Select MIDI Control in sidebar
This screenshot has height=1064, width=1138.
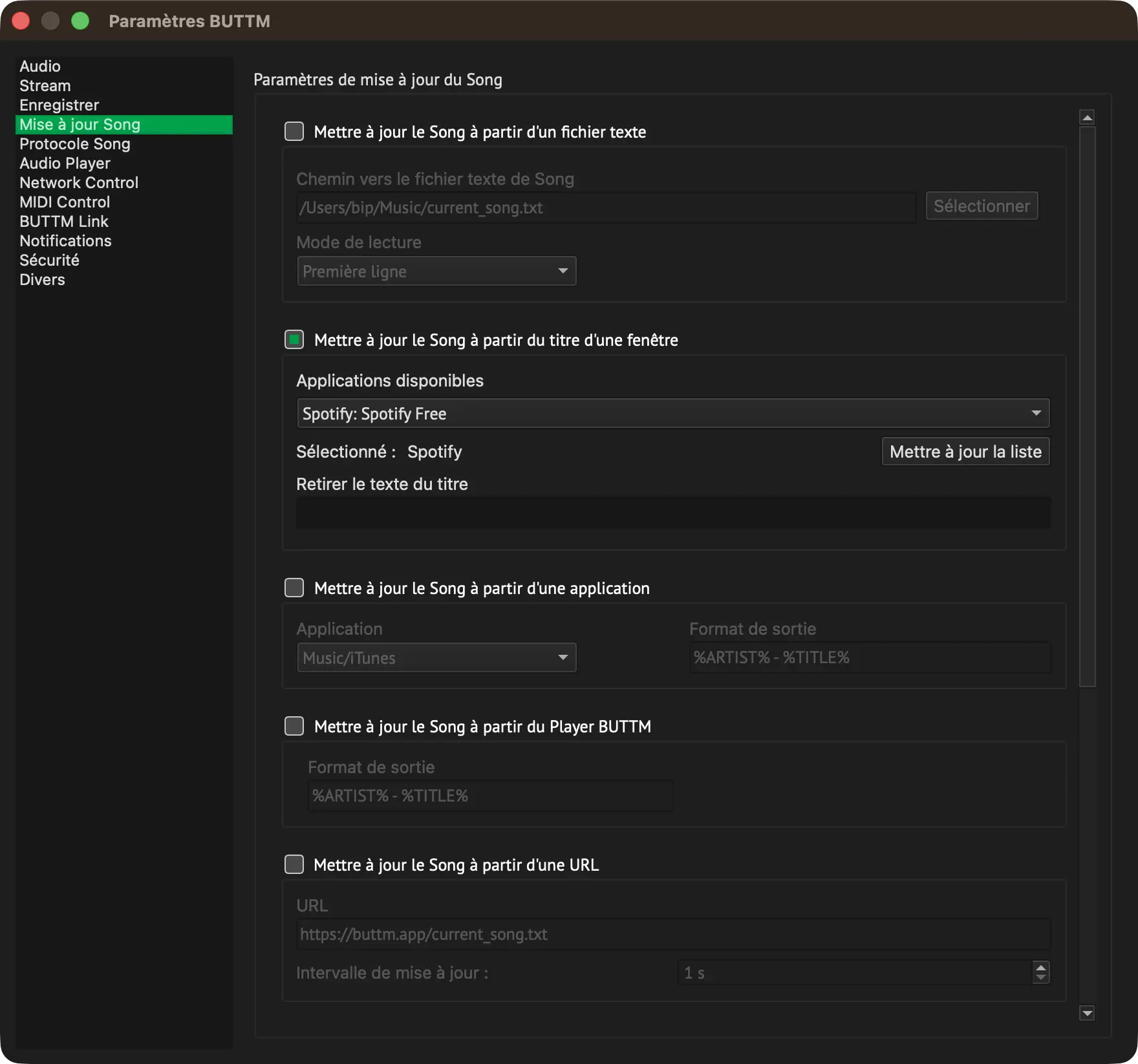123,202
